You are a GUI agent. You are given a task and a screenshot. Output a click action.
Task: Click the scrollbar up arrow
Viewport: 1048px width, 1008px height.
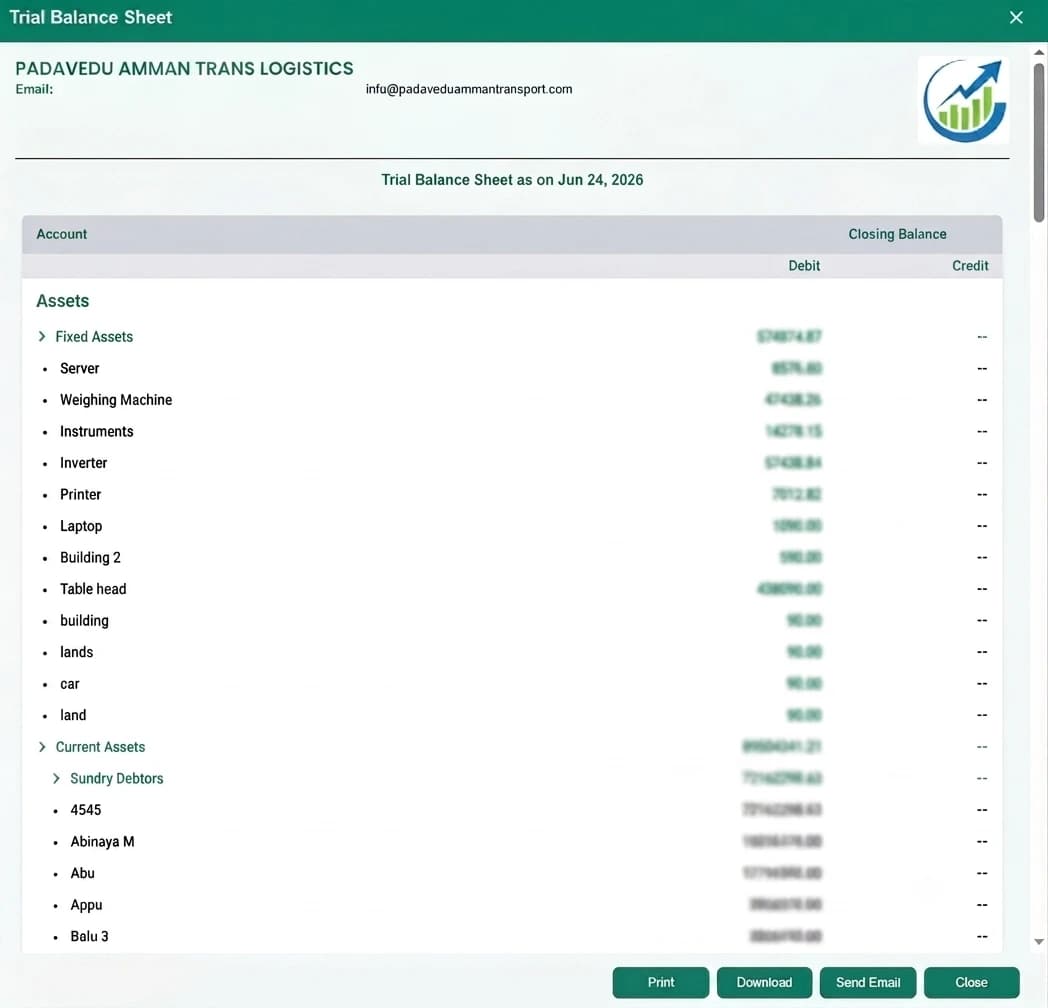coord(1039,52)
